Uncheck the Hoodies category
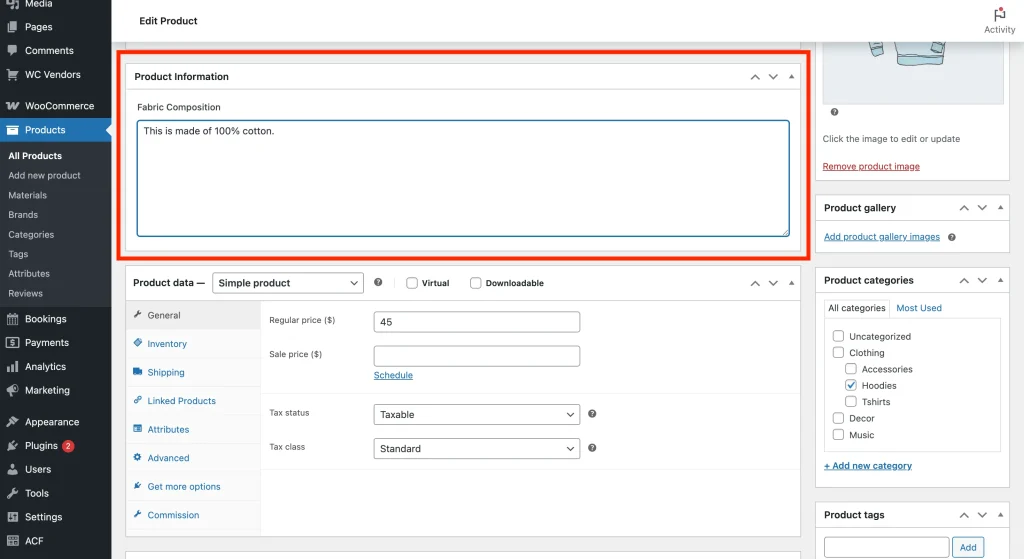Image resolution: width=1024 pixels, height=559 pixels. point(850,385)
